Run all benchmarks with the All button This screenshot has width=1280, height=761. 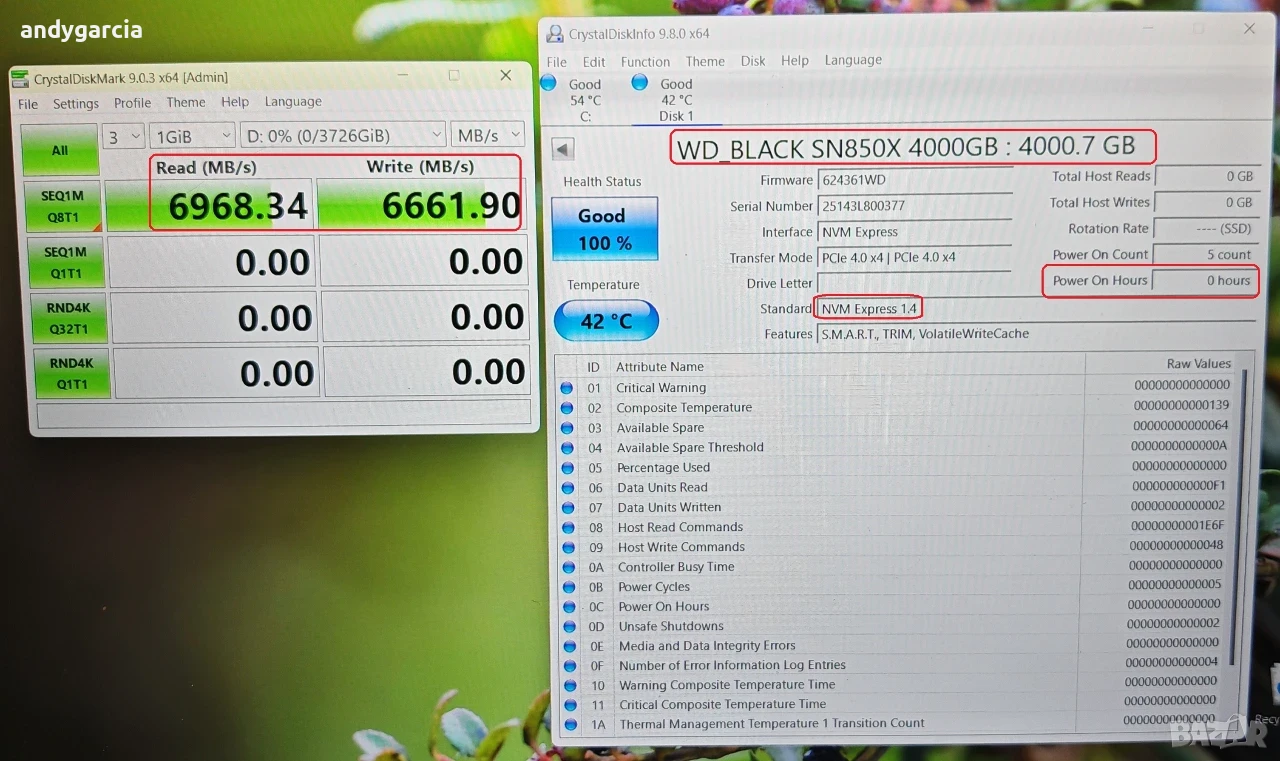[x=59, y=150]
